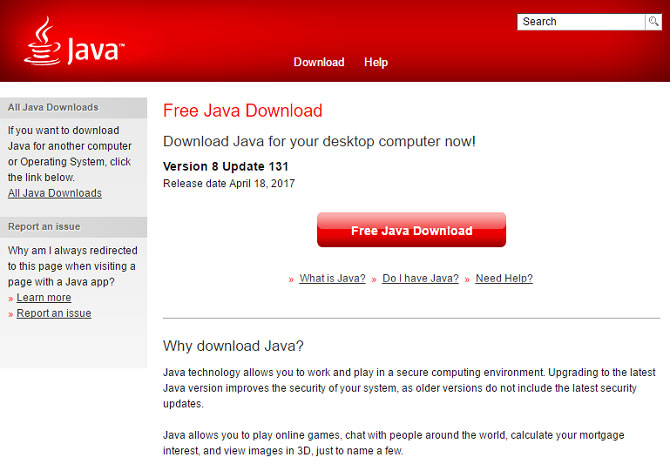
Task: Open the Do I have Java? link
Action: (x=420, y=279)
